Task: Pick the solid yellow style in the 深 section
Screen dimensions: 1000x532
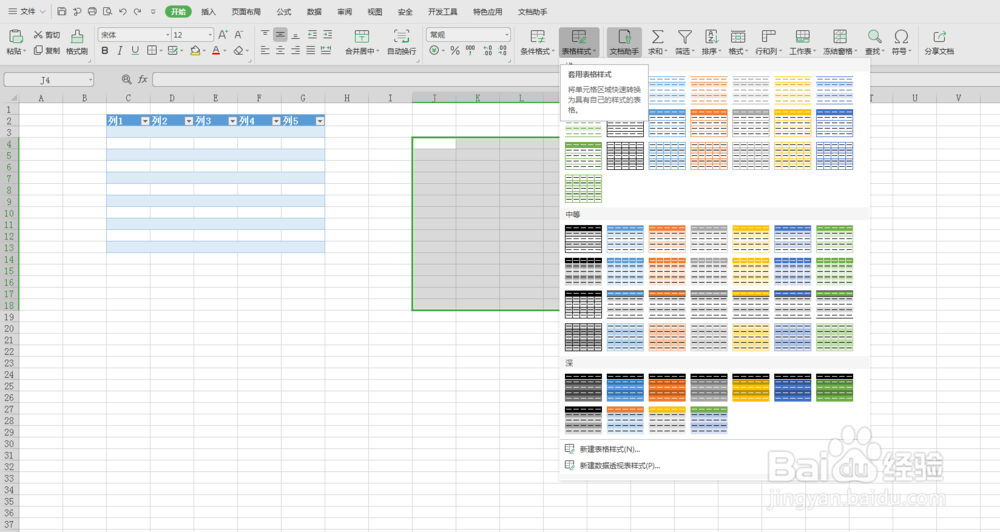Action: click(751, 387)
